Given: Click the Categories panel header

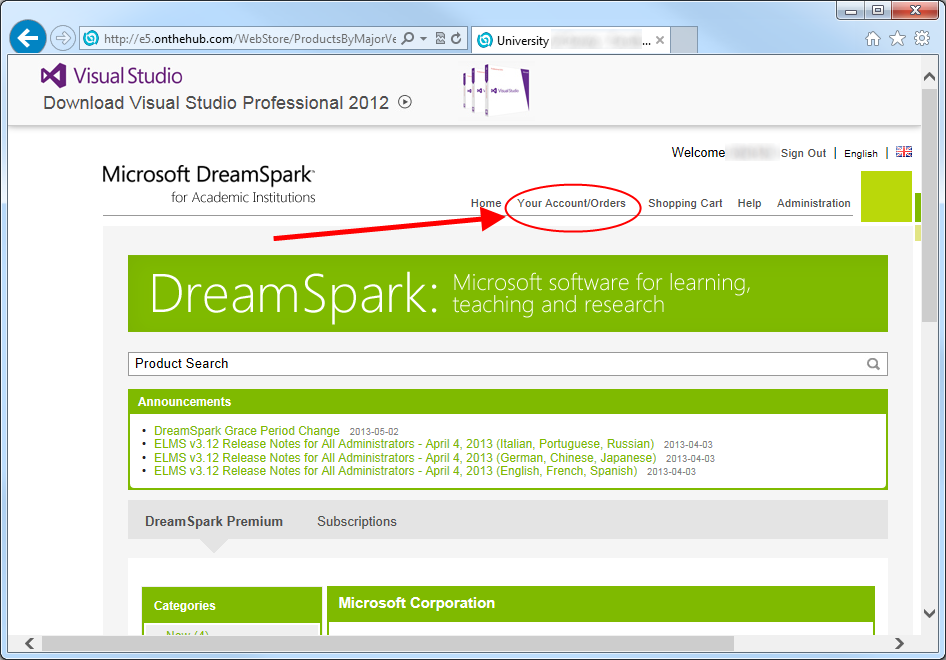Looking at the screenshot, I should coord(232,605).
